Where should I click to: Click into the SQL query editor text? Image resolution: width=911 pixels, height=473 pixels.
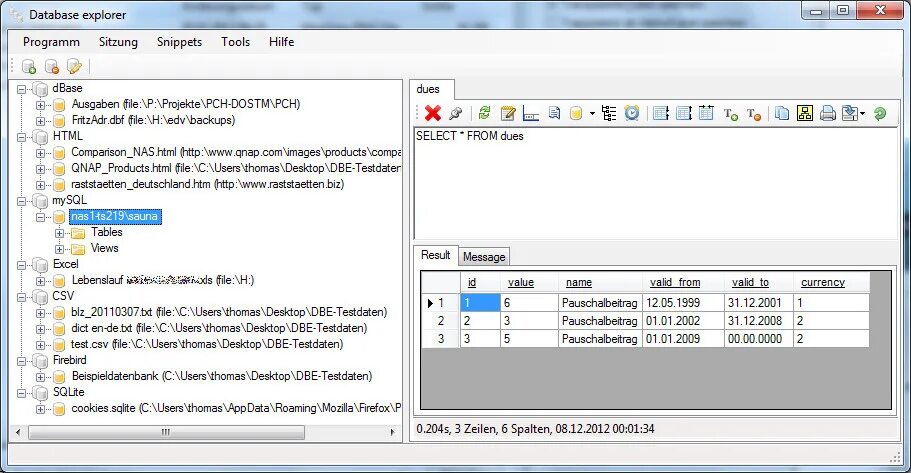pyautogui.click(x=469, y=136)
